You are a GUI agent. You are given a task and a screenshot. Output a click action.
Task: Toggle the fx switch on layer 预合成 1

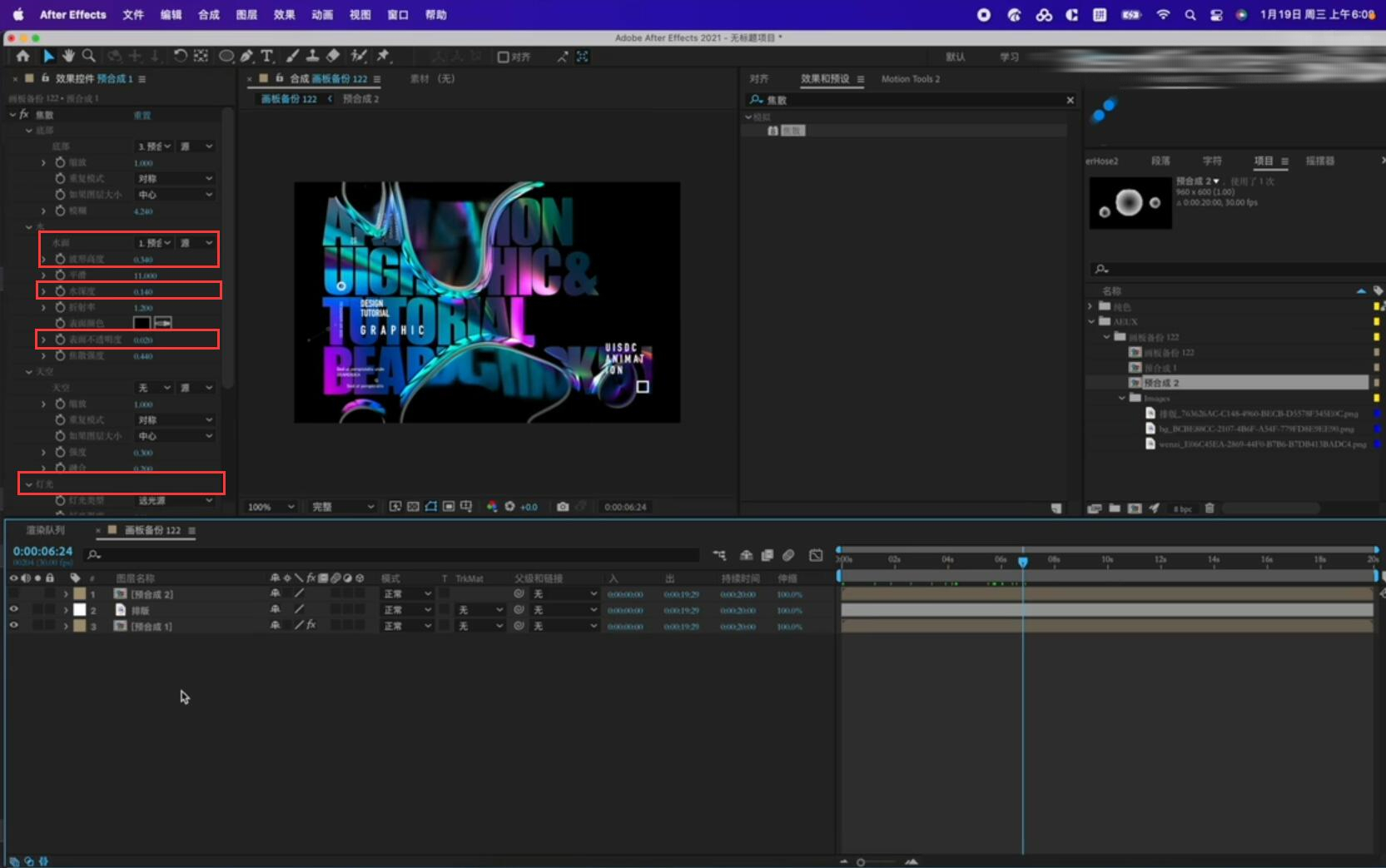click(x=310, y=625)
